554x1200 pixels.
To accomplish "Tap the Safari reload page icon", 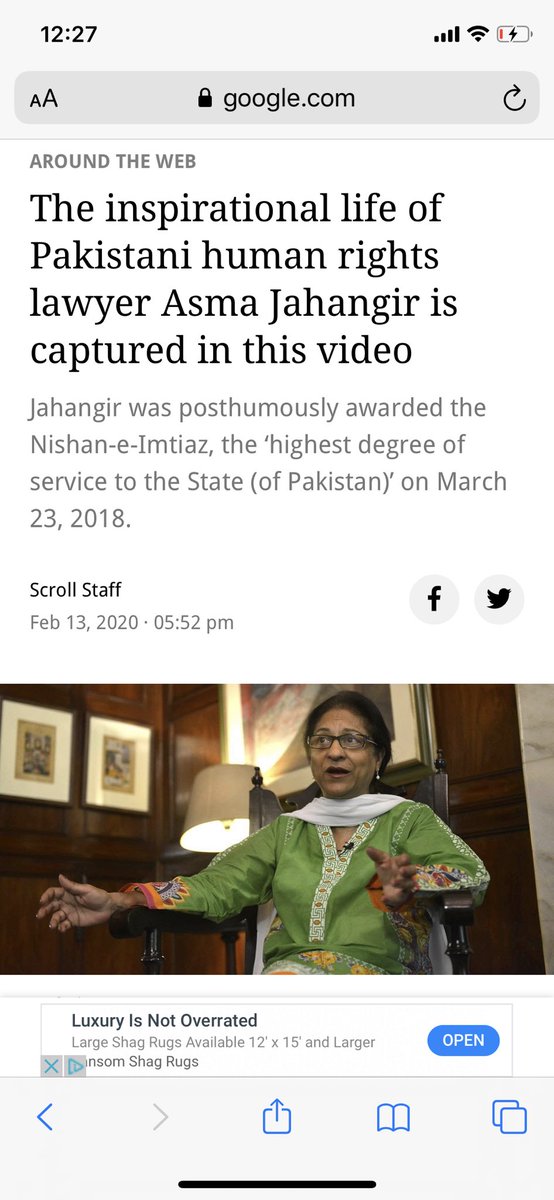I will (x=513, y=98).
